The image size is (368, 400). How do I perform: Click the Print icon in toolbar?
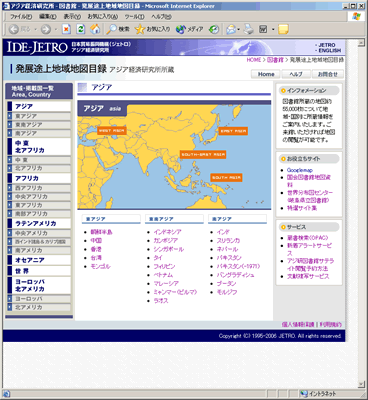click(249, 30)
